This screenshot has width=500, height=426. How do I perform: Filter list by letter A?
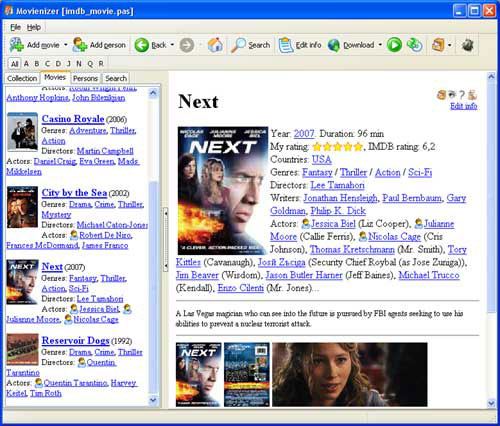[x=26, y=63]
